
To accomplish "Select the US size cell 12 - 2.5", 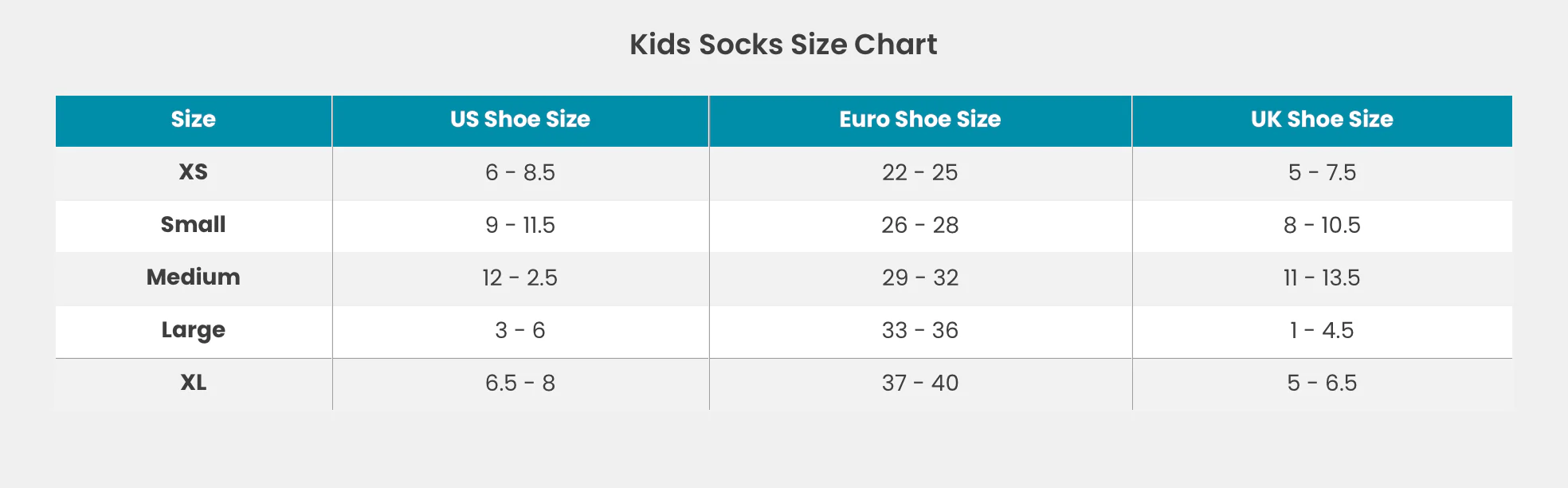I will pos(520,277).
